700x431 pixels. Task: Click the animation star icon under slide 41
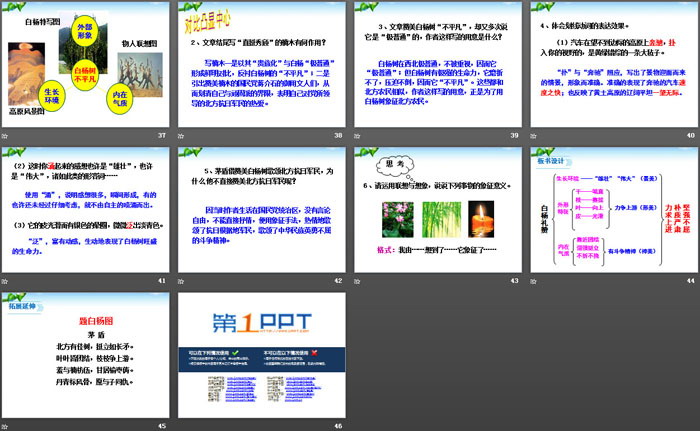pos(5,281)
